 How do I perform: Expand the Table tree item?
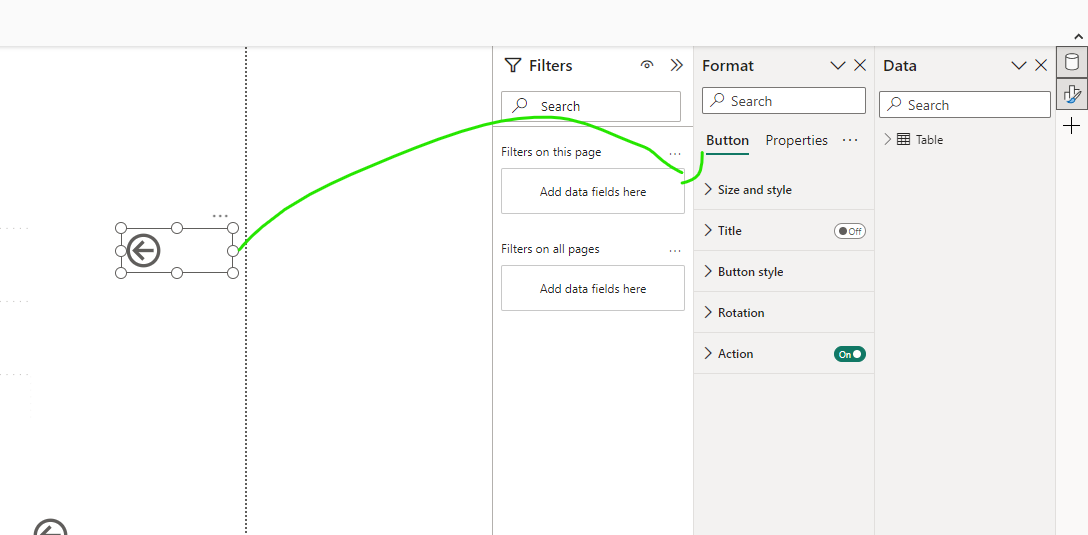coord(887,139)
